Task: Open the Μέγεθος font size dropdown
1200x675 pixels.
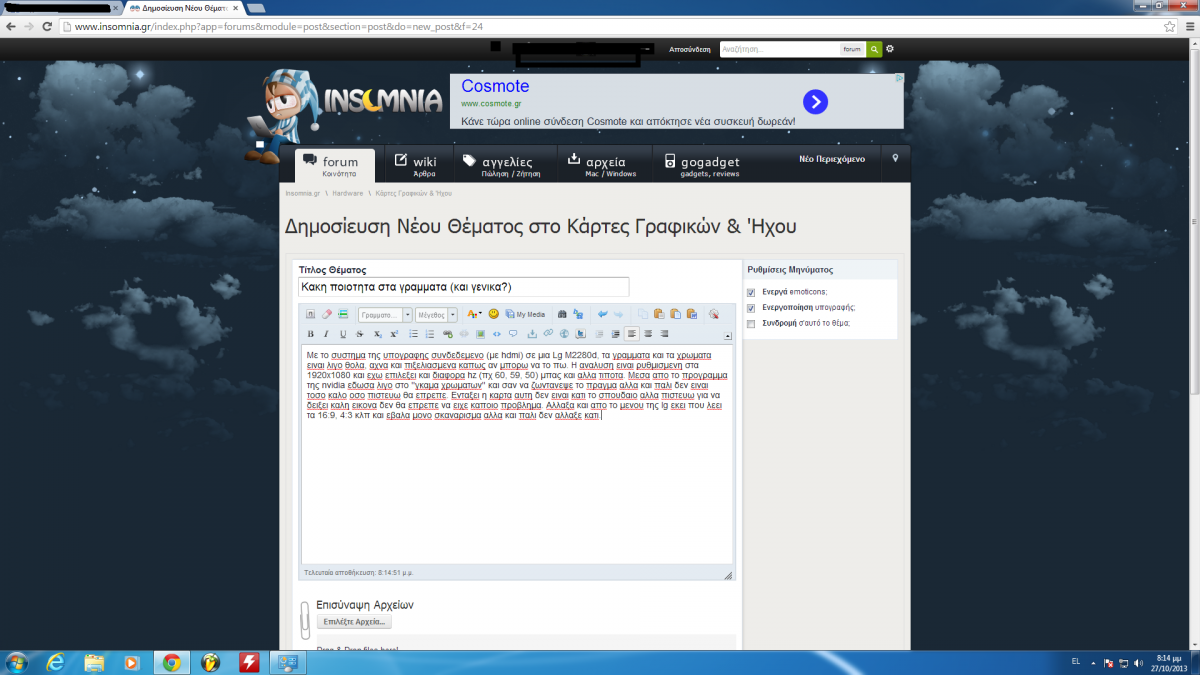Action: pyautogui.click(x=436, y=314)
